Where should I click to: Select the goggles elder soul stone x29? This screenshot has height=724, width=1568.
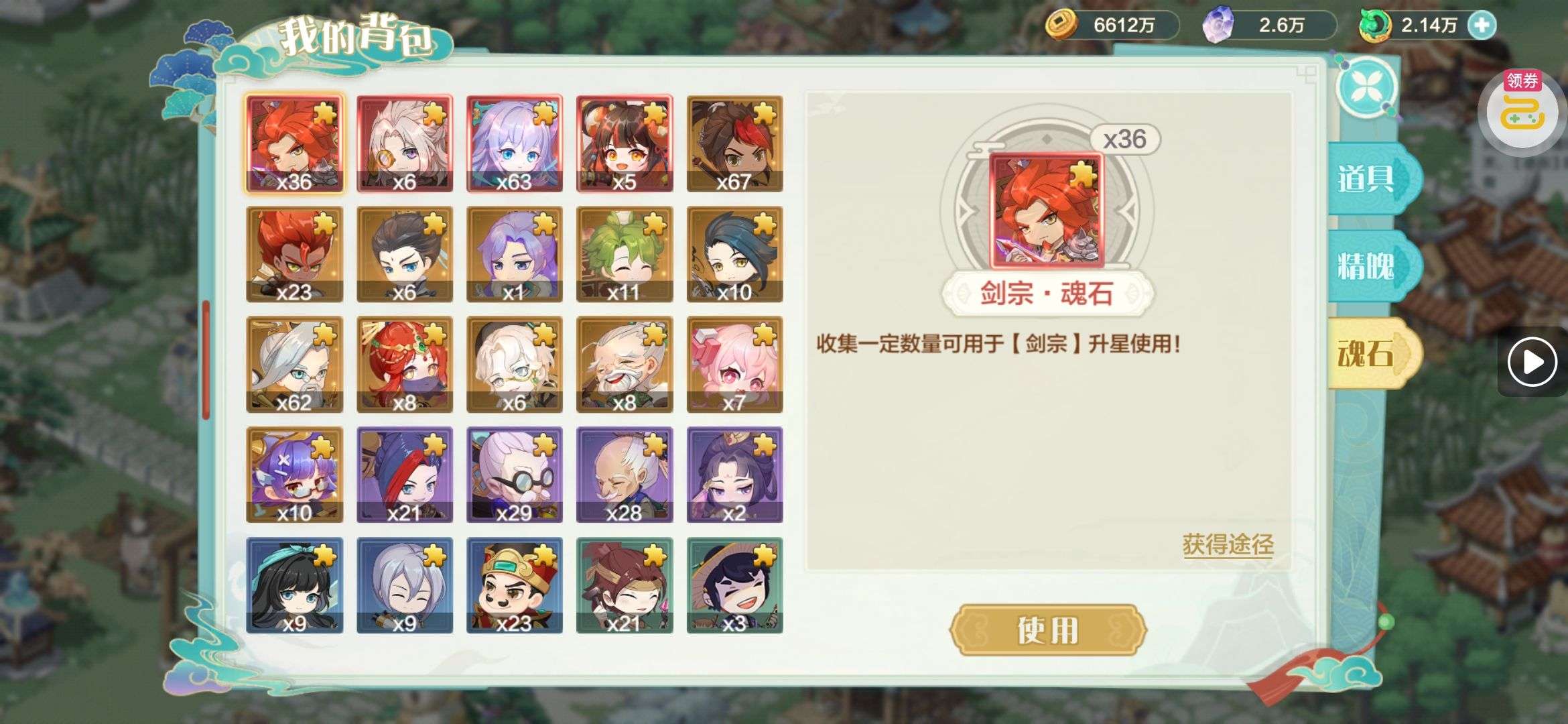[514, 475]
